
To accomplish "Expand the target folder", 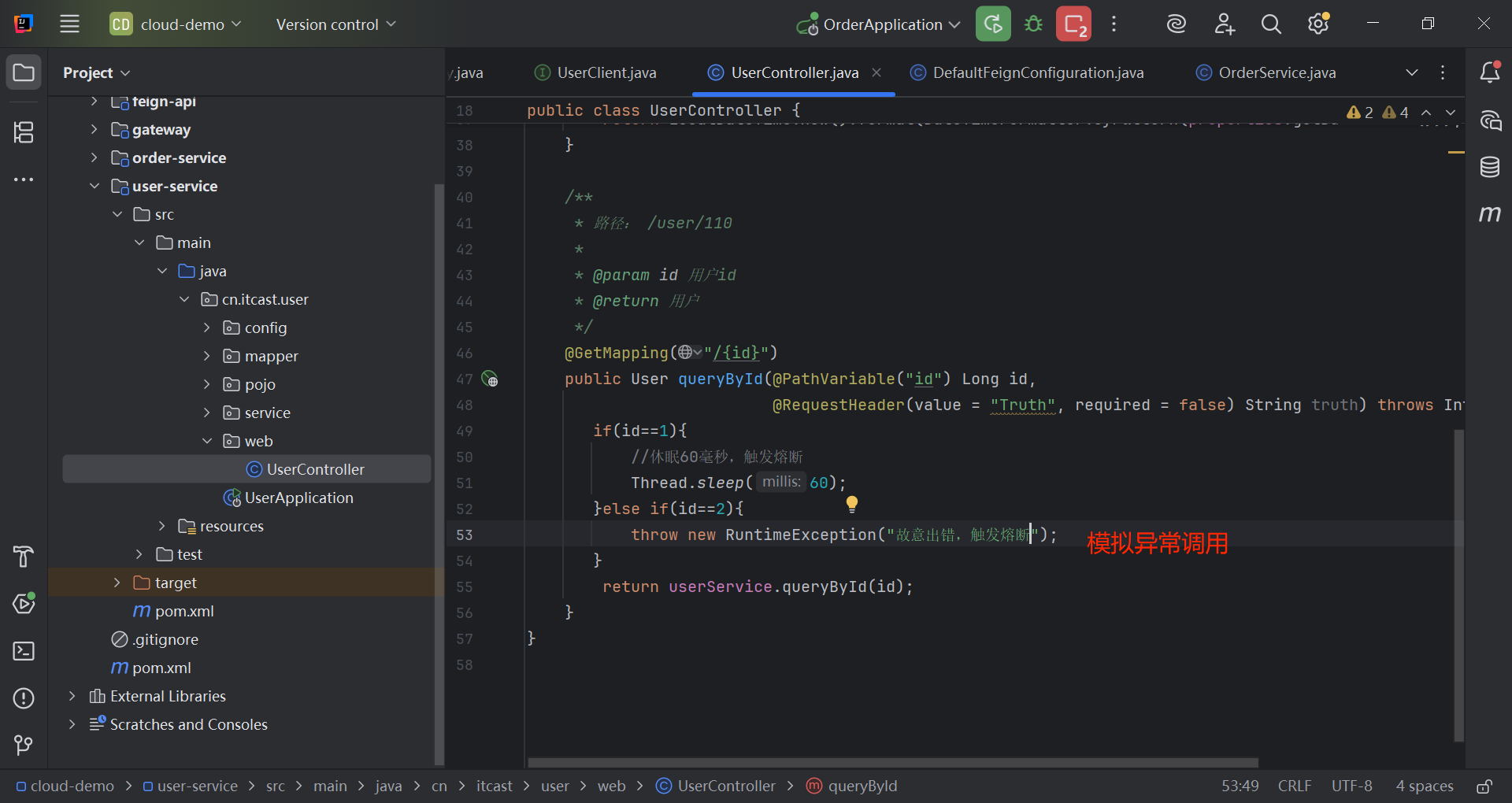I will pos(117,583).
